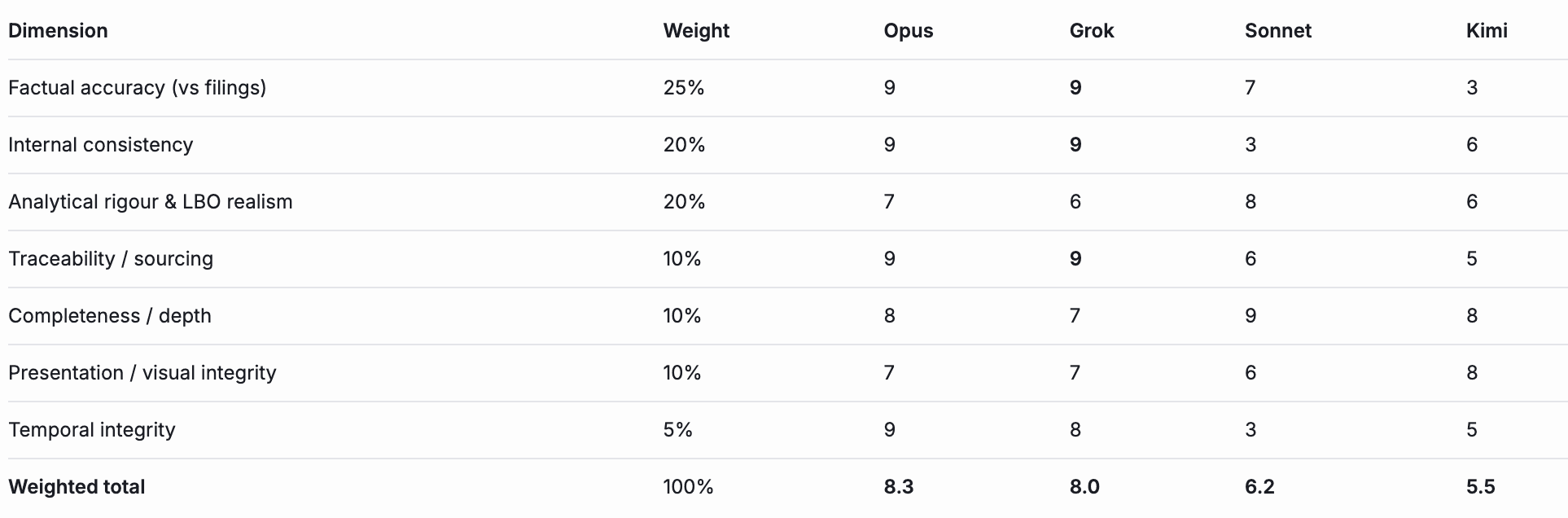This screenshot has height=518, width=1568.
Task: Click the Internal consistency row label
Action: click(101, 145)
